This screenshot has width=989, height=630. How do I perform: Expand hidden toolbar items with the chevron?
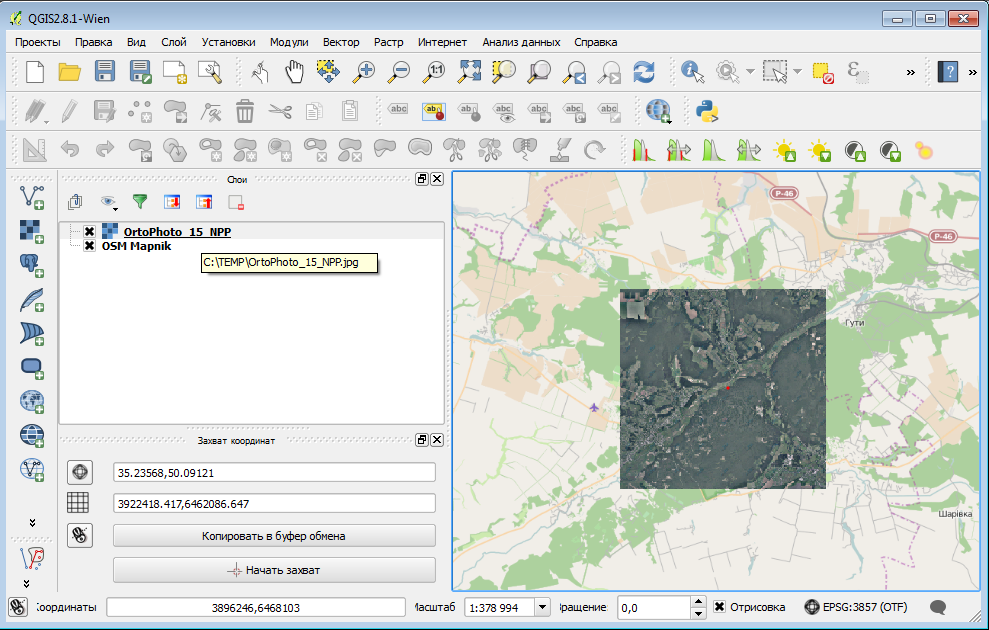[x=909, y=71]
